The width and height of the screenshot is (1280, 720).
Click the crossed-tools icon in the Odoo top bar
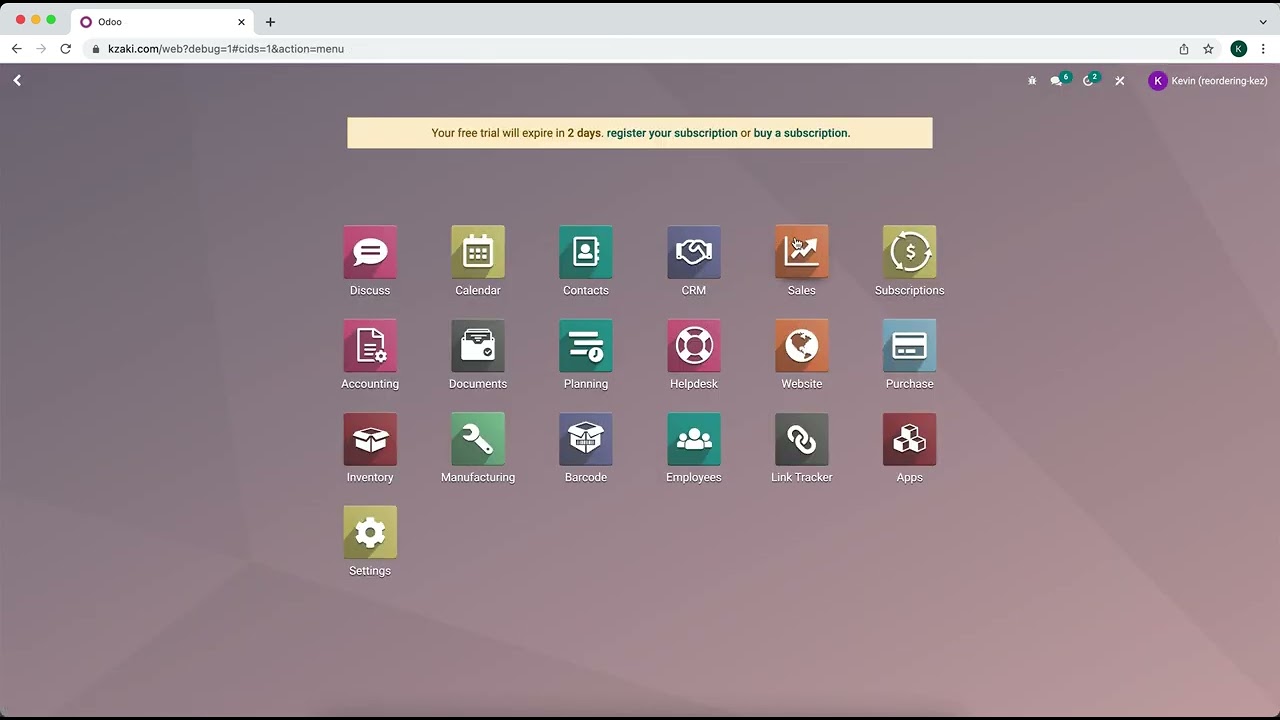click(1120, 81)
